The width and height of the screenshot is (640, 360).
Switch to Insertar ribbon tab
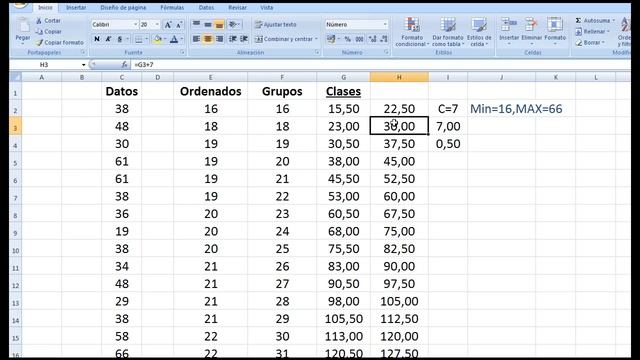coord(76,8)
